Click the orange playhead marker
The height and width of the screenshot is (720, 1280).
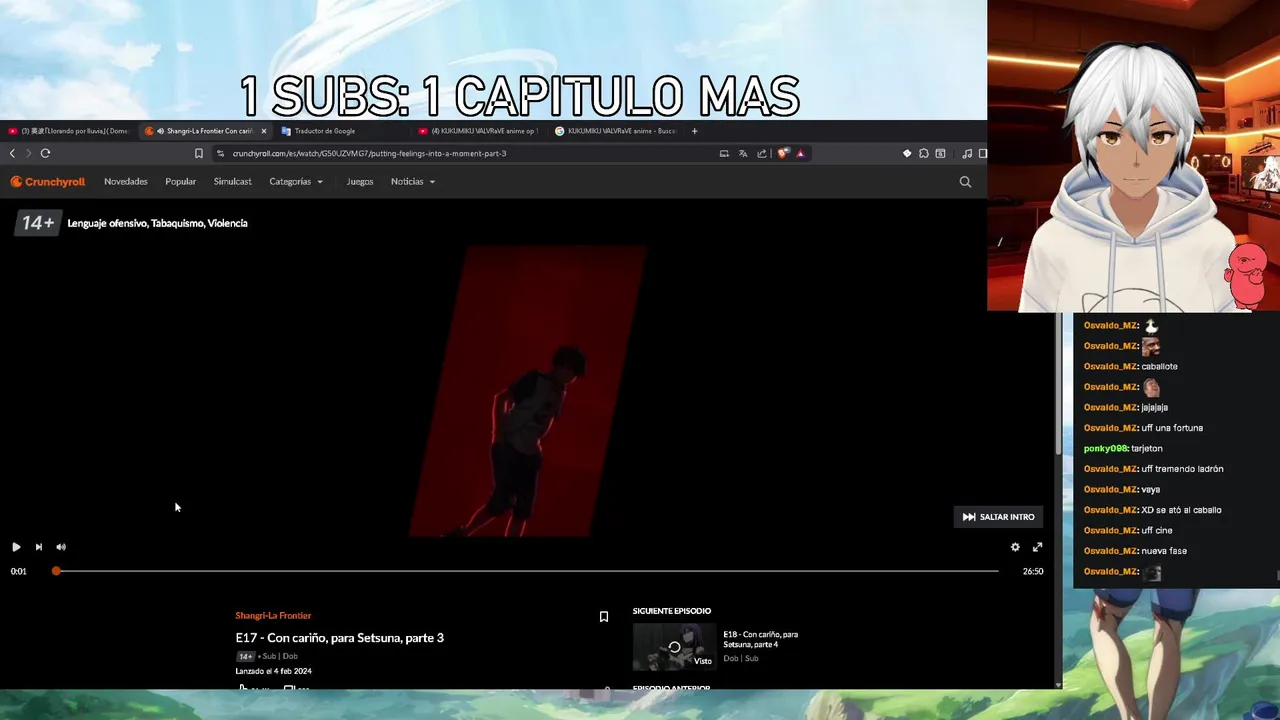click(x=57, y=571)
